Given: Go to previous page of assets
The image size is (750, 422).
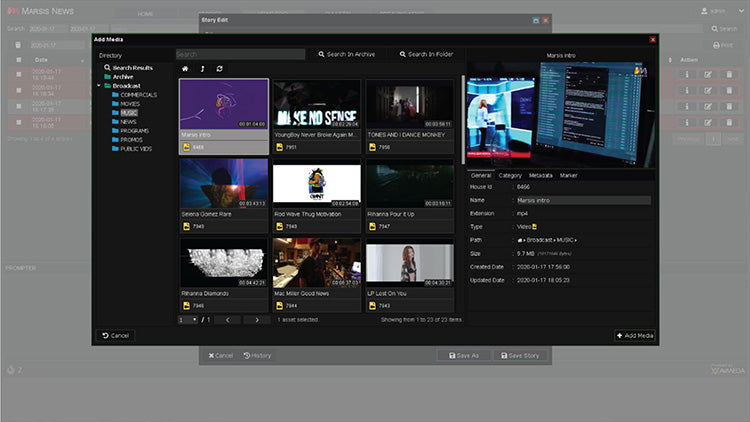Looking at the screenshot, I should pyautogui.click(x=227, y=319).
